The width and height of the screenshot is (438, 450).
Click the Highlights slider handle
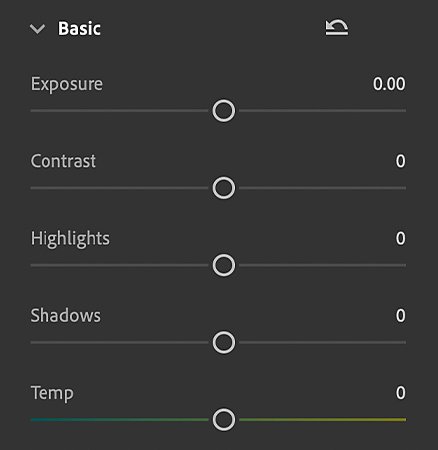(x=224, y=265)
